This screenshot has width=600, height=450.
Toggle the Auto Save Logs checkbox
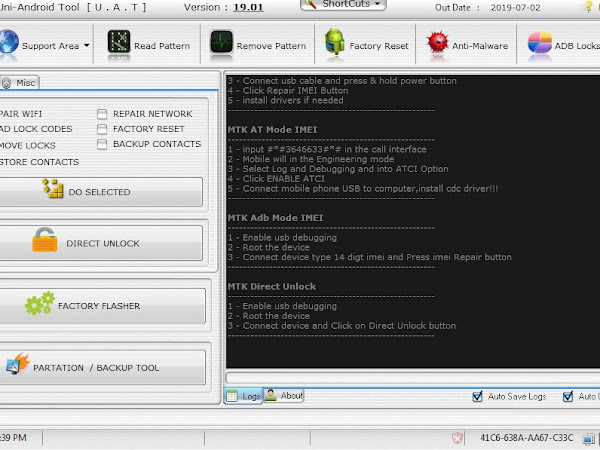coord(478,396)
